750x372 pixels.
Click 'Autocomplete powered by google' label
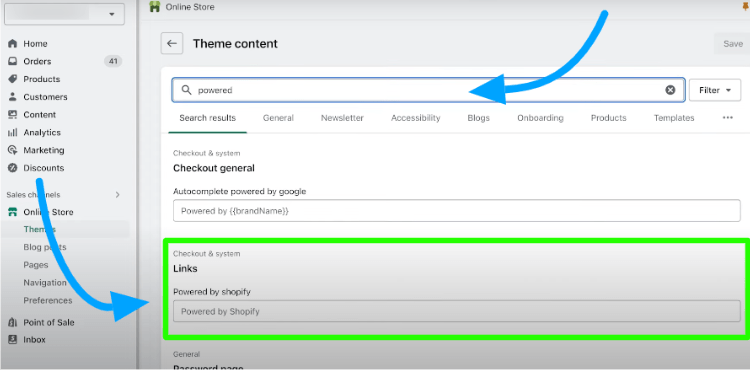point(239,191)
